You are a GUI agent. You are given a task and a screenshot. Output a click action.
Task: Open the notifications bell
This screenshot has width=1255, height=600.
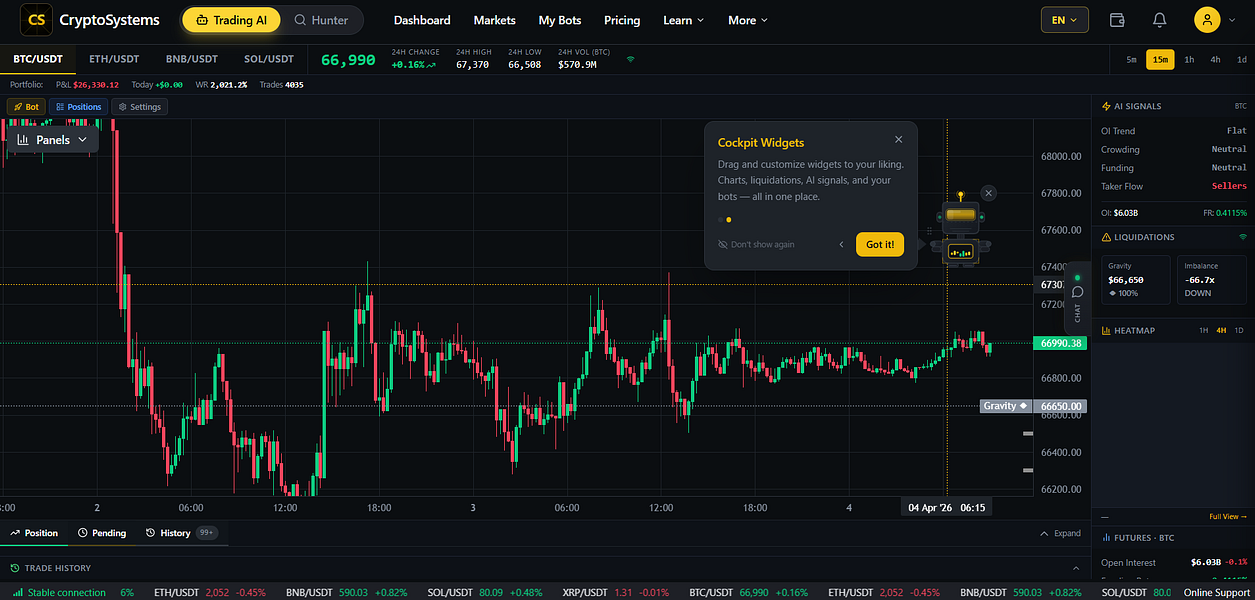[1159, 20]
